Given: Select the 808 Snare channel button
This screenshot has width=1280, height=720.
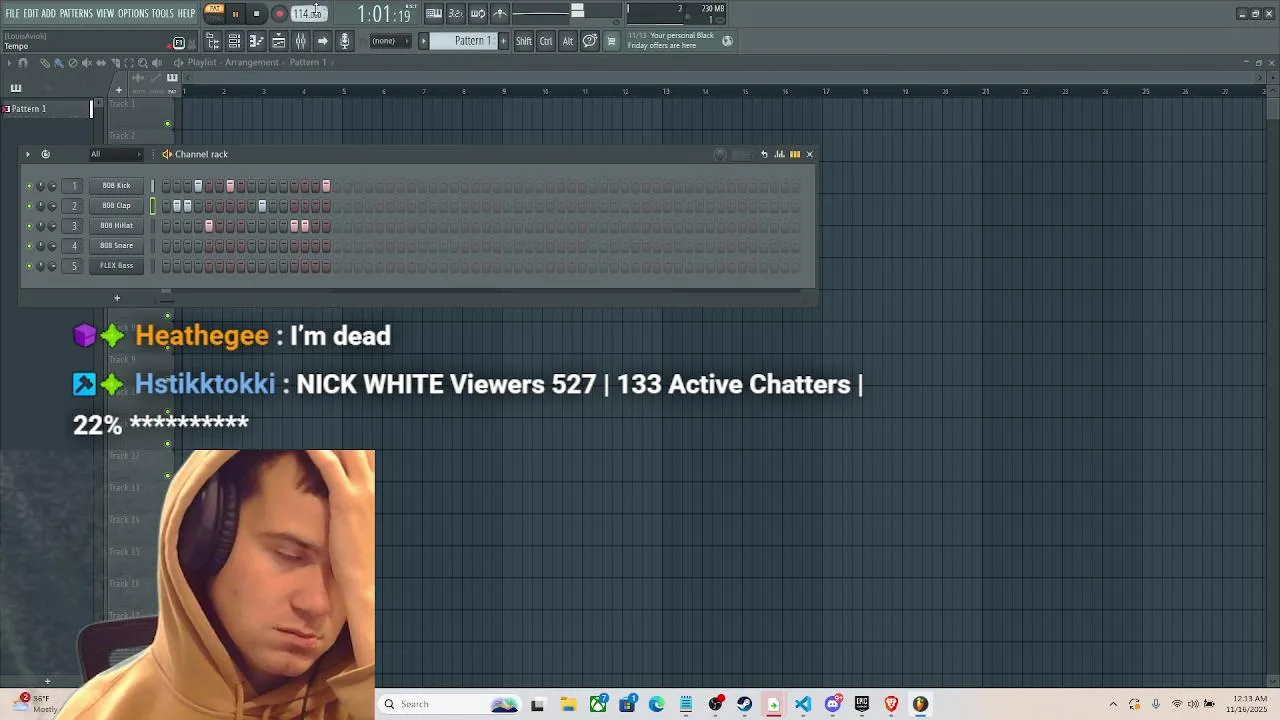Looking at the screenshot, I should 116,245.
